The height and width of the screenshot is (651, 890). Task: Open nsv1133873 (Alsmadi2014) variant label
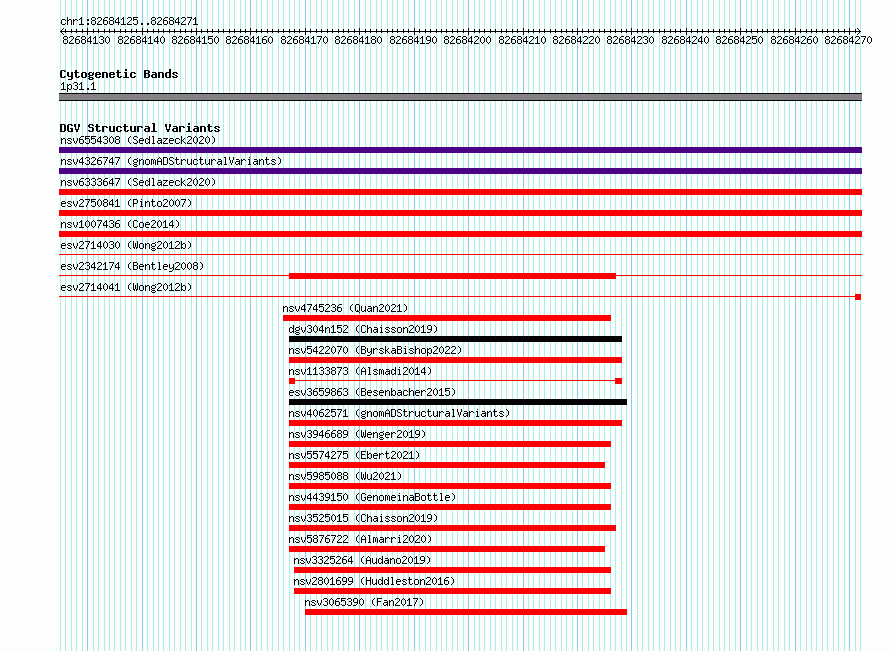(360, 371)
